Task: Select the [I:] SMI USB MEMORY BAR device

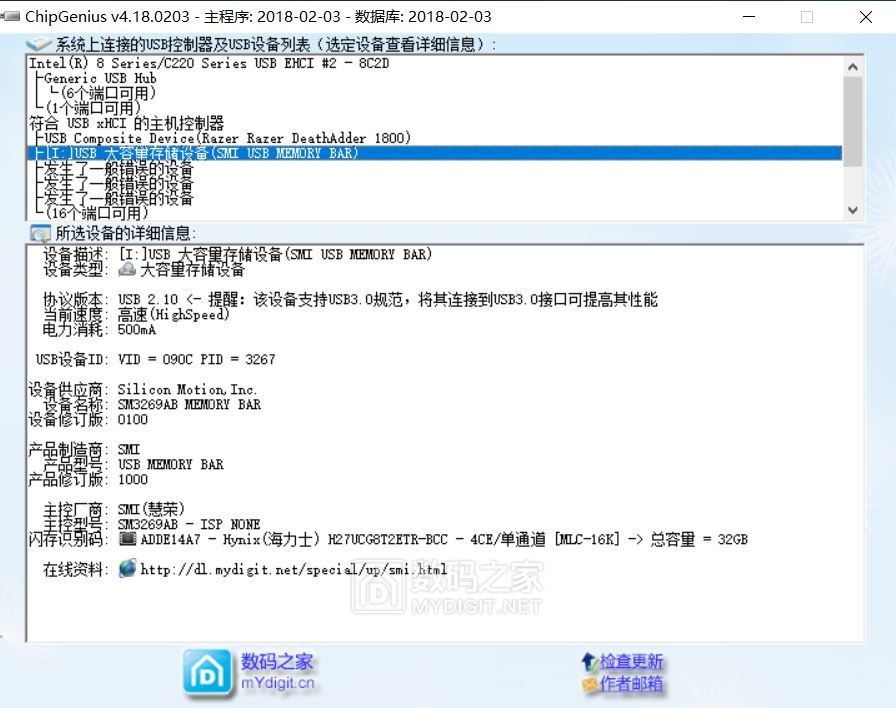Action: pyautogui.click(x=434, y=153)
